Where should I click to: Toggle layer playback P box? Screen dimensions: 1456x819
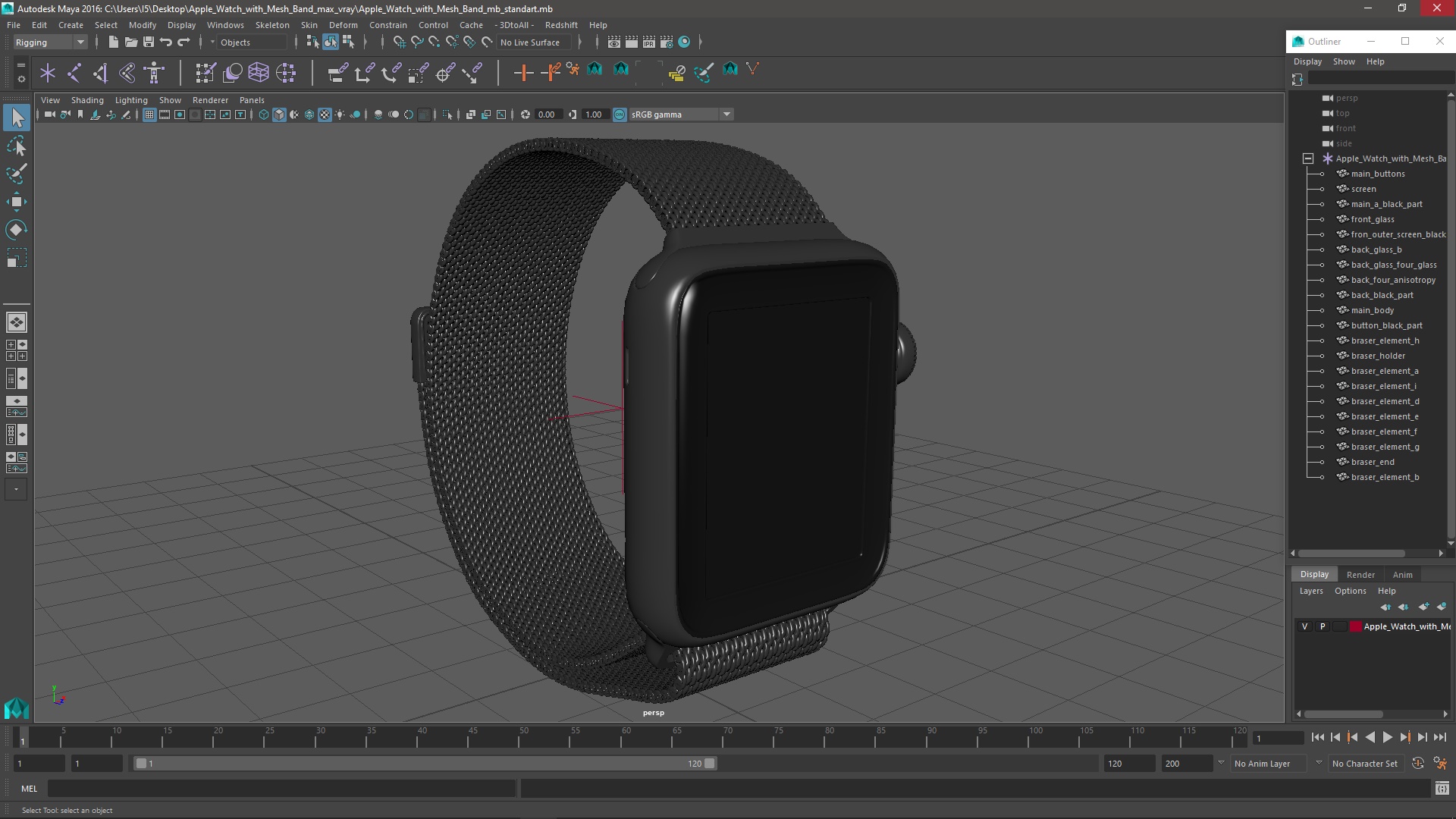[x=1323, y=626]
